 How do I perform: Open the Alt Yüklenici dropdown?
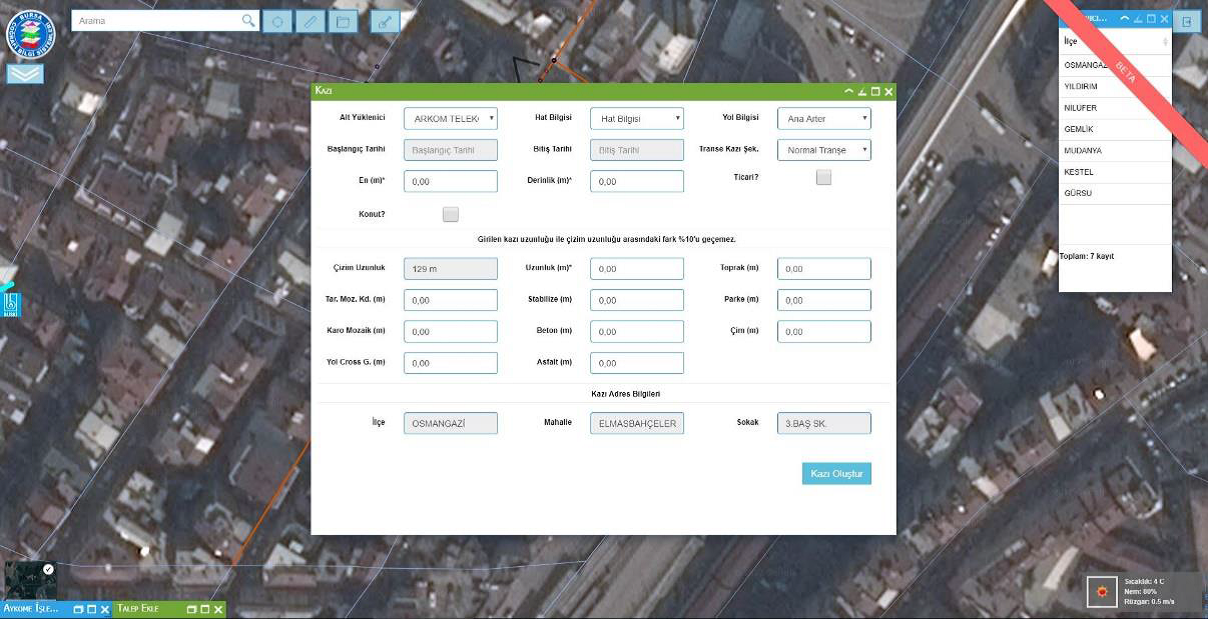click(x=450, y=119)
